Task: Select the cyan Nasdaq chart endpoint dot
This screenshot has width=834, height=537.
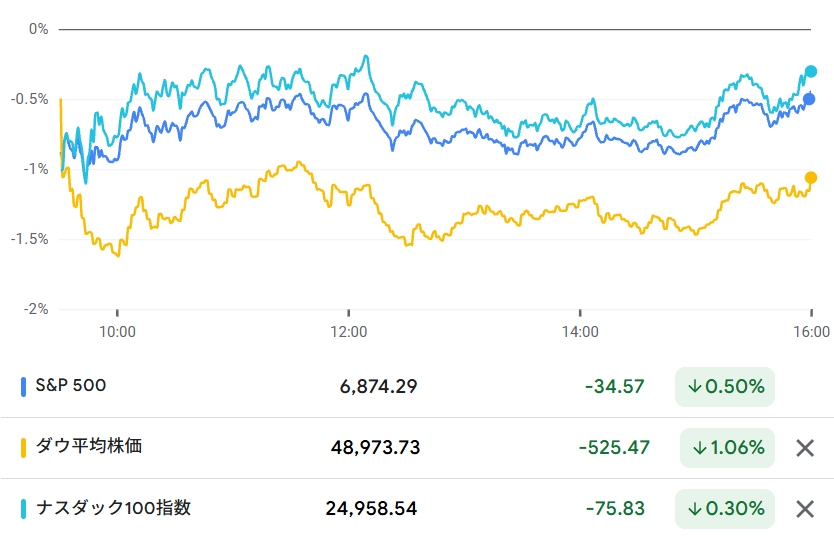Action: point(811,72)
